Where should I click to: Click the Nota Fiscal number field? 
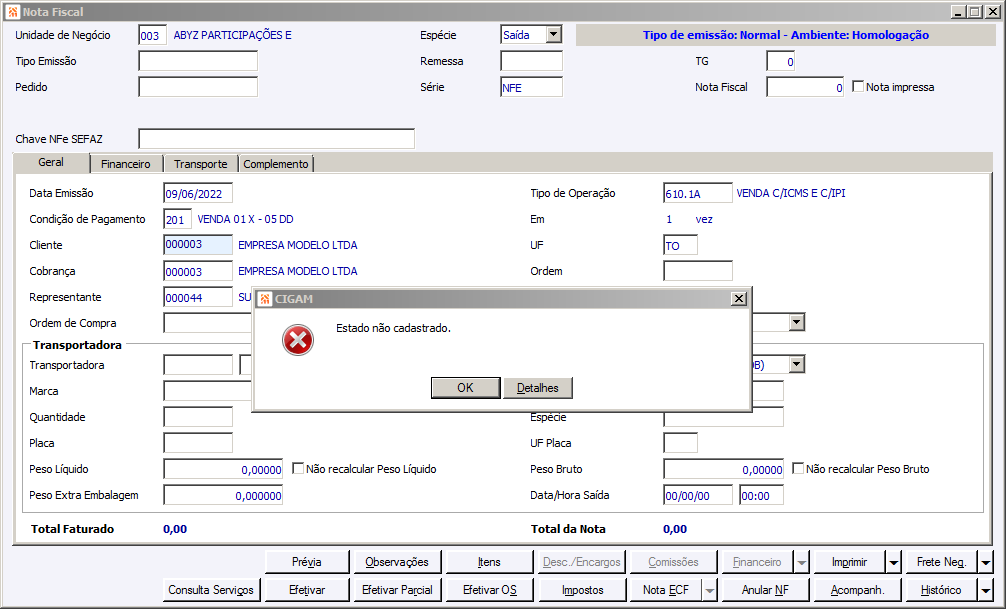(x=805, y=87)
